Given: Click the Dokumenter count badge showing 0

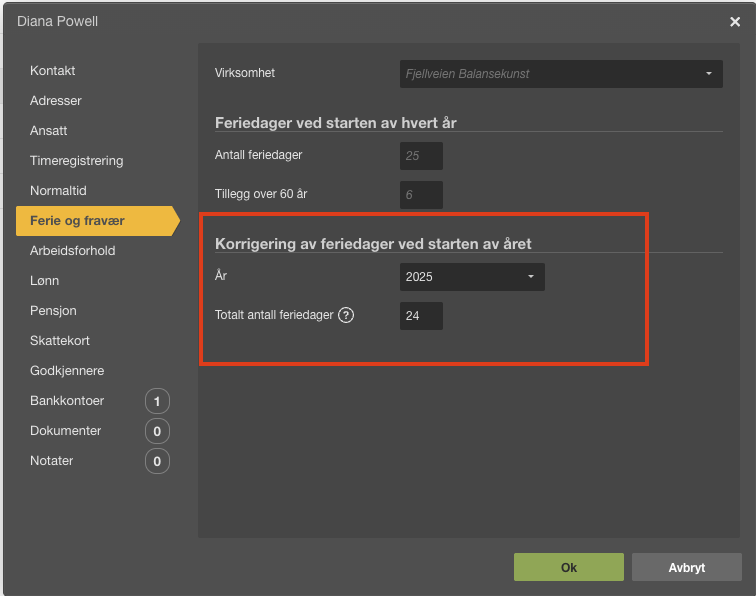Looking at the screenshot, I should coord(157,431).
